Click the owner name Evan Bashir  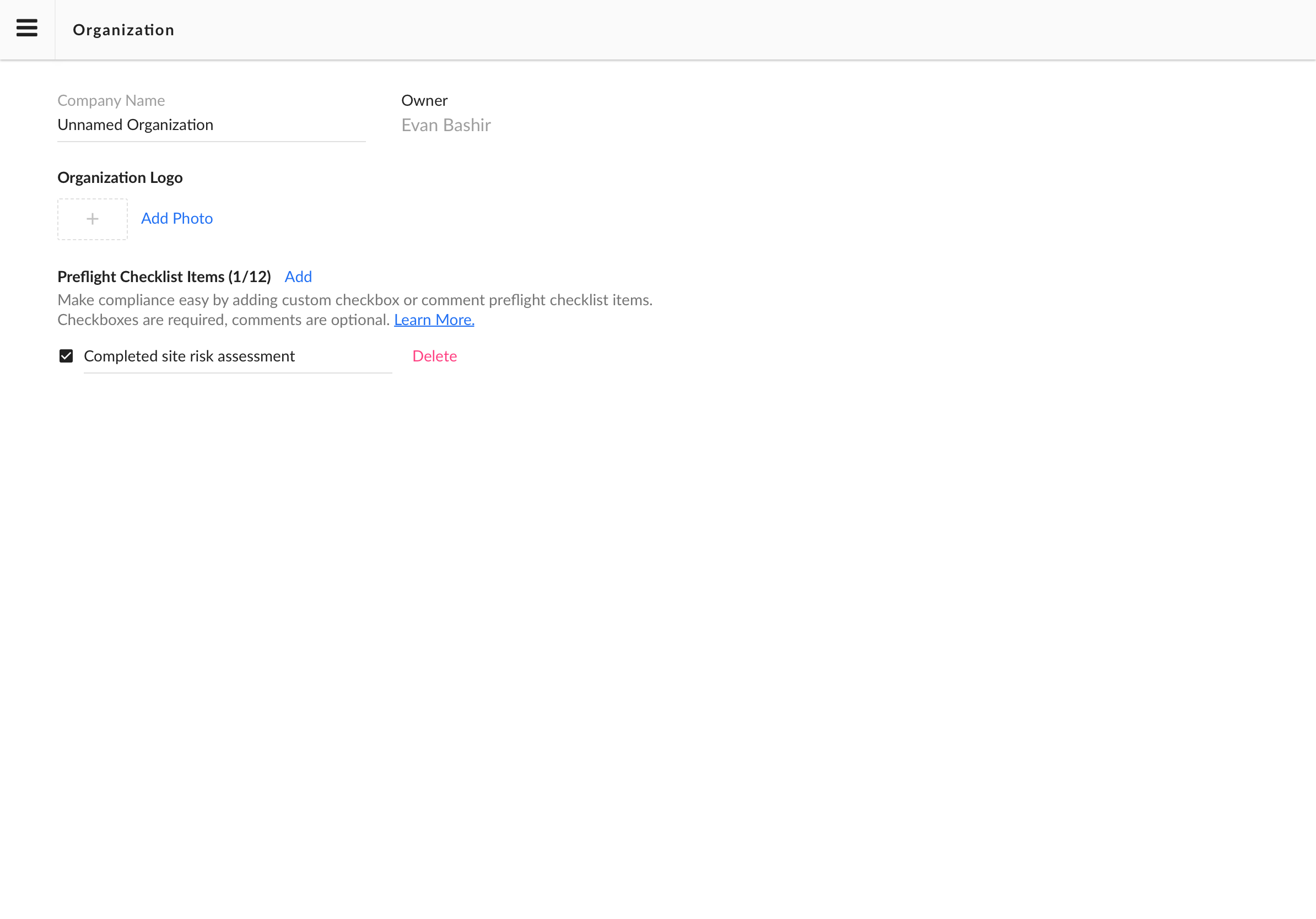(446, 125)
